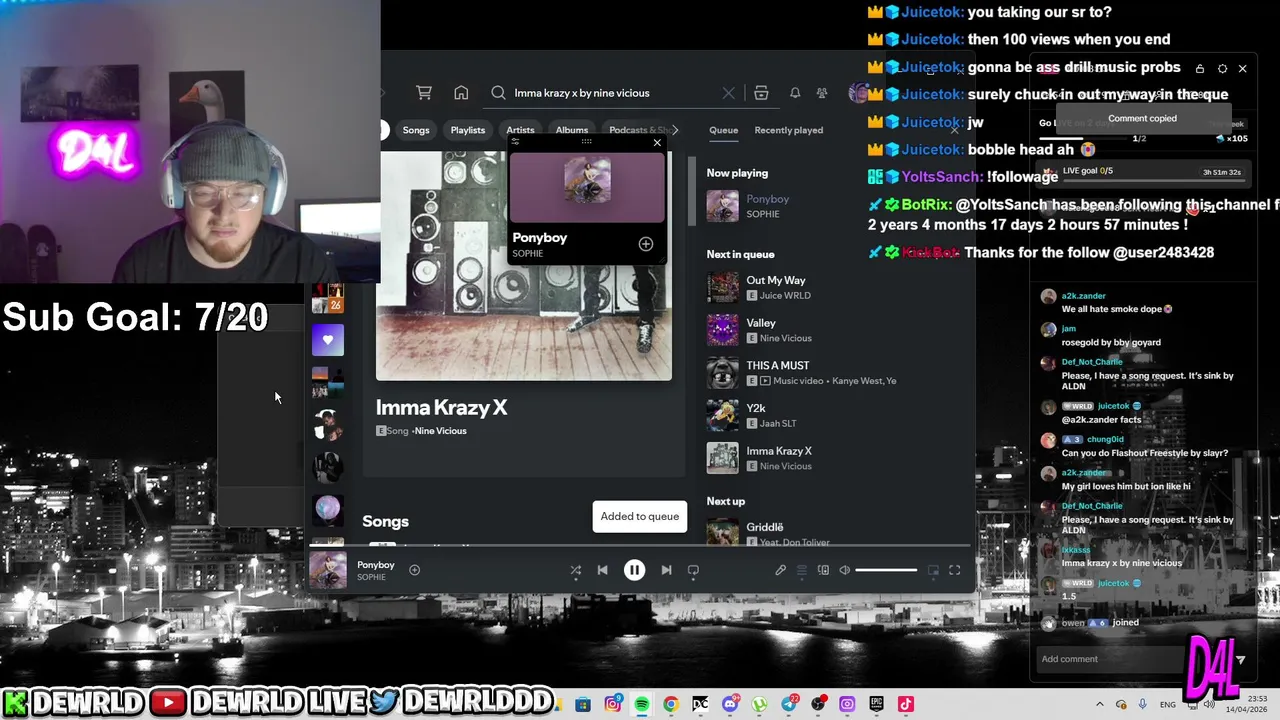Close the live chat overlay window
The height and width of the screenshot is (720, 1280).
pos(1242,69)
